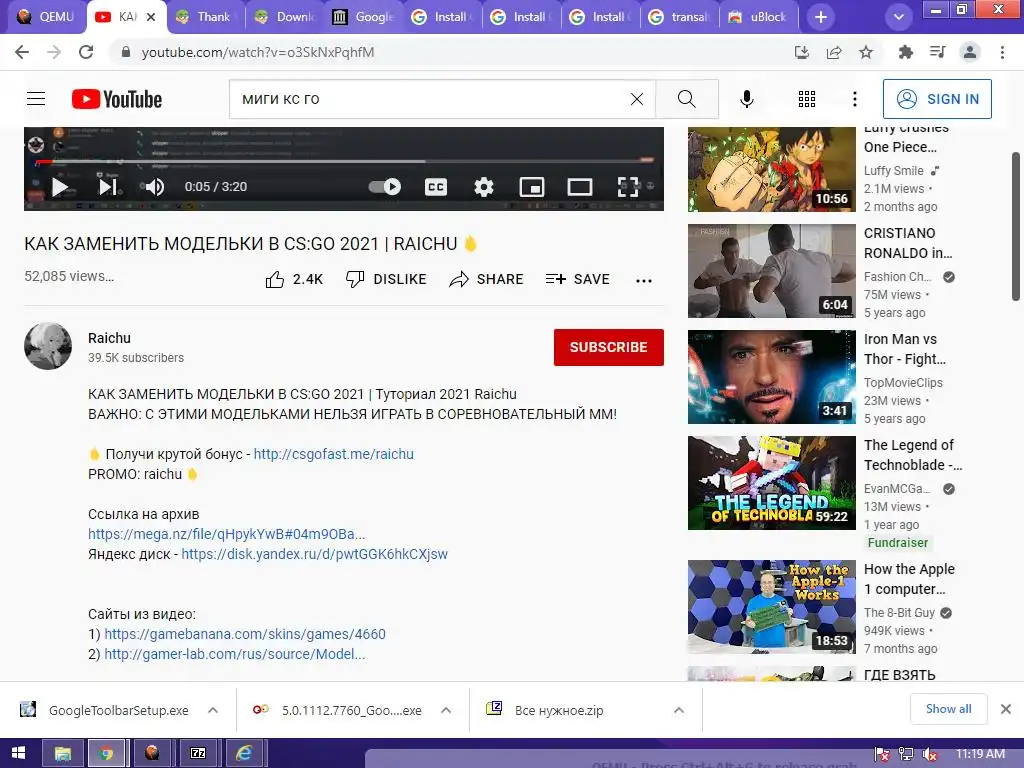Expand 5.0.1112.7760_Goo....exe download options
The width and height of the screenshot is (1024, 768).
pos(446,711)
